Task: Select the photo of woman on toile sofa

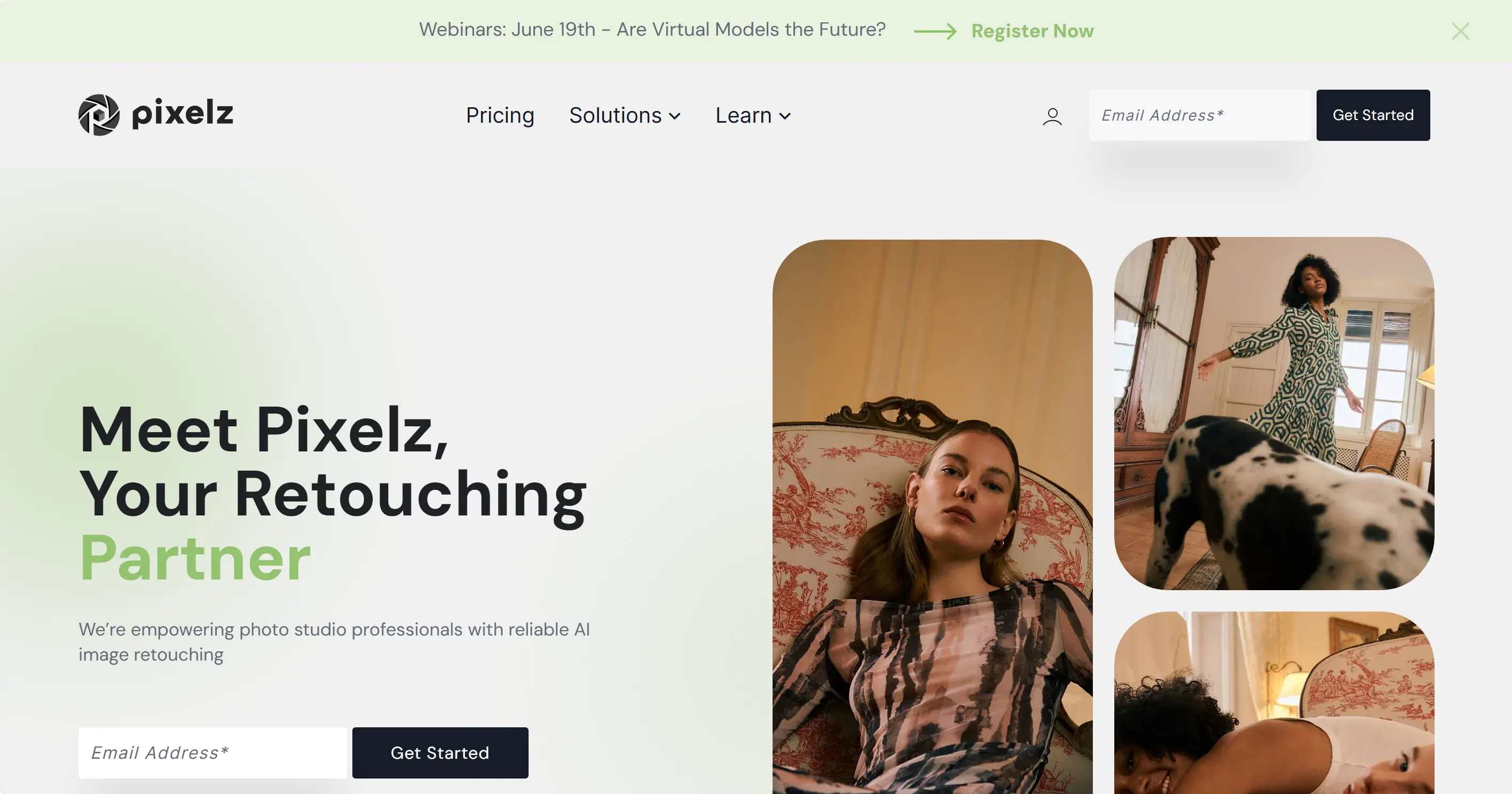Action: click(x=932, y=517)
